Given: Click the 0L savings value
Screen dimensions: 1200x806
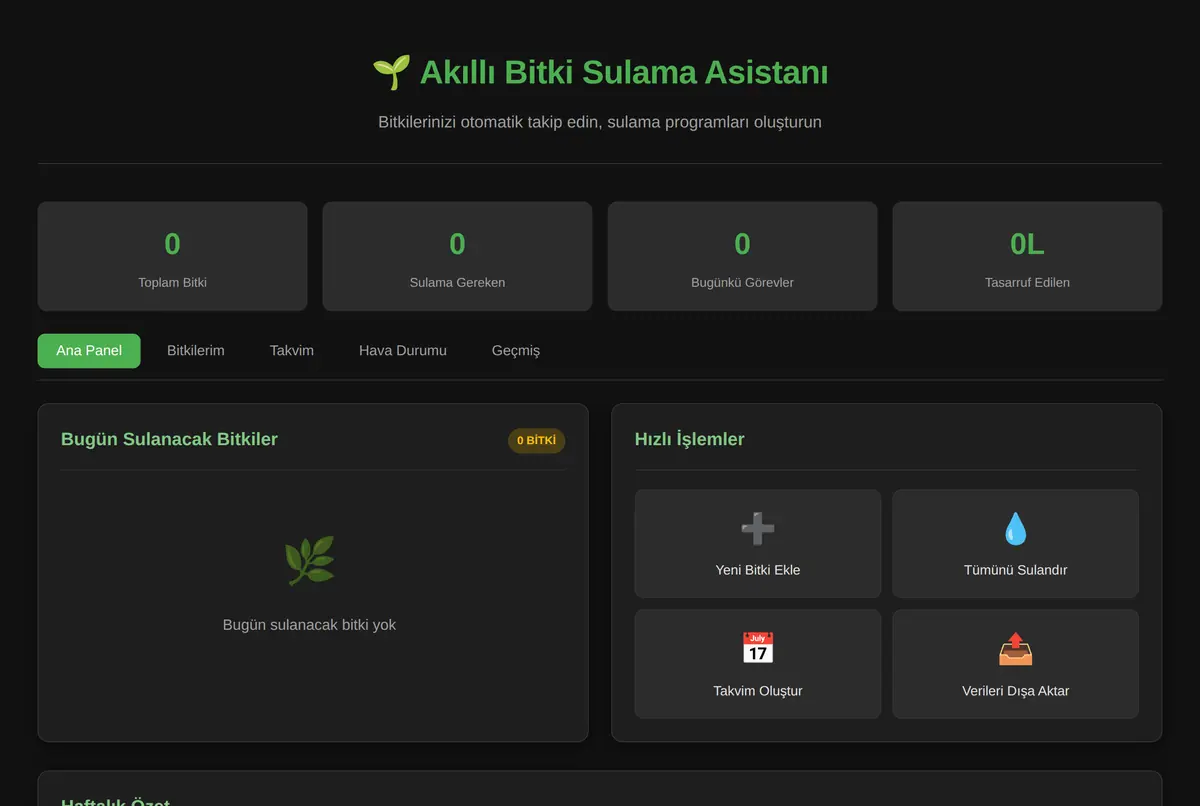Looking at the screenshot, I should pos(1027,244).
